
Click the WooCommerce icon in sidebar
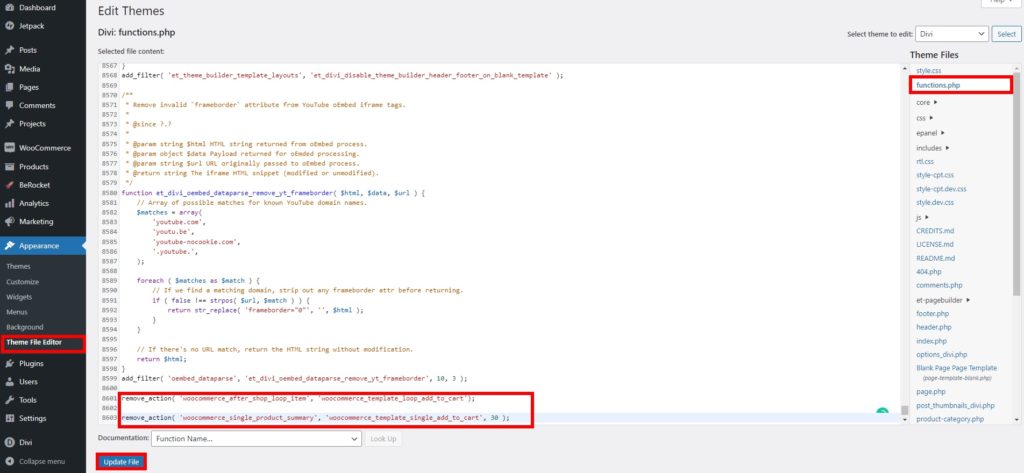pos(9,148)
